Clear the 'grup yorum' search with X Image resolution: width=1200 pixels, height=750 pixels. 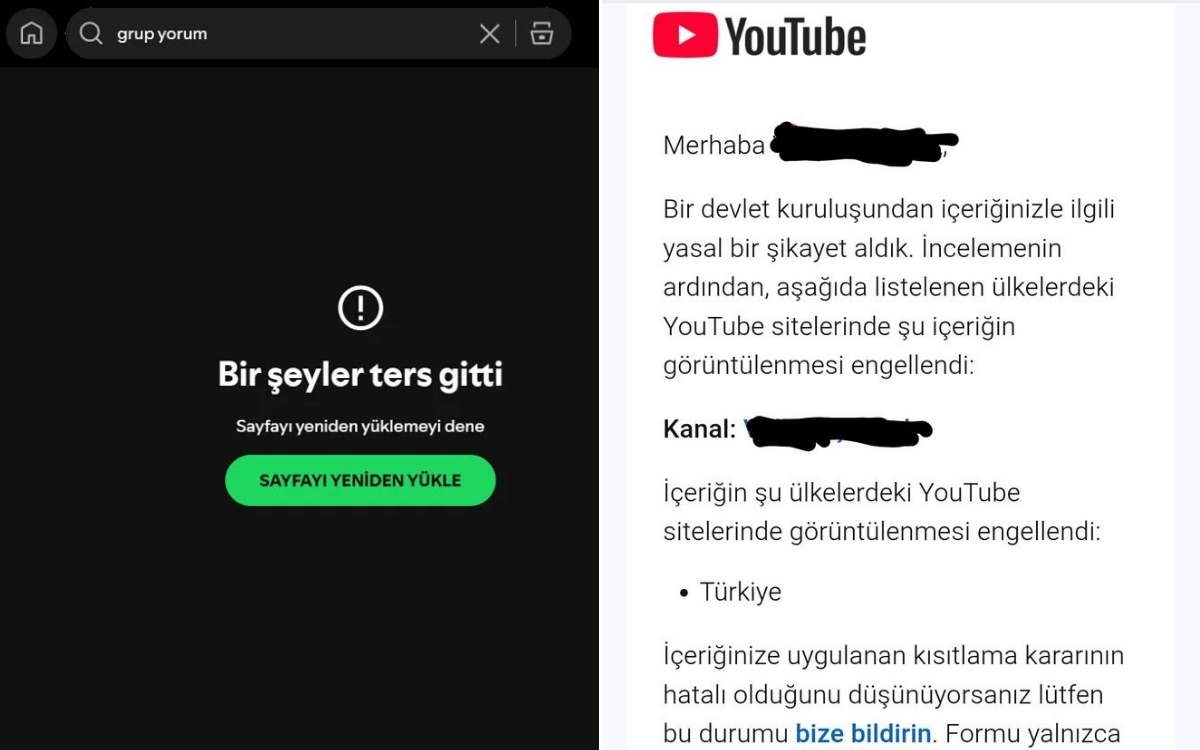(490, 34)
